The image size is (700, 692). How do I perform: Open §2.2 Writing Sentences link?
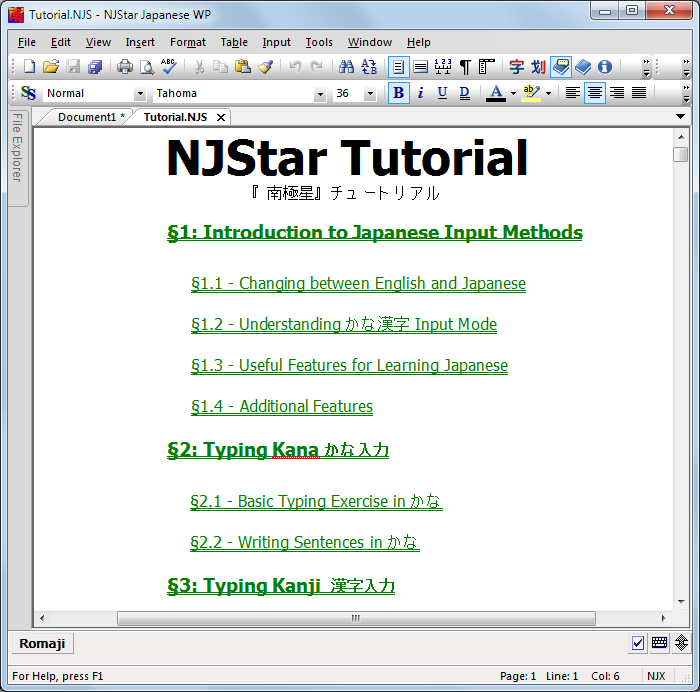click(x=305, y=542)
